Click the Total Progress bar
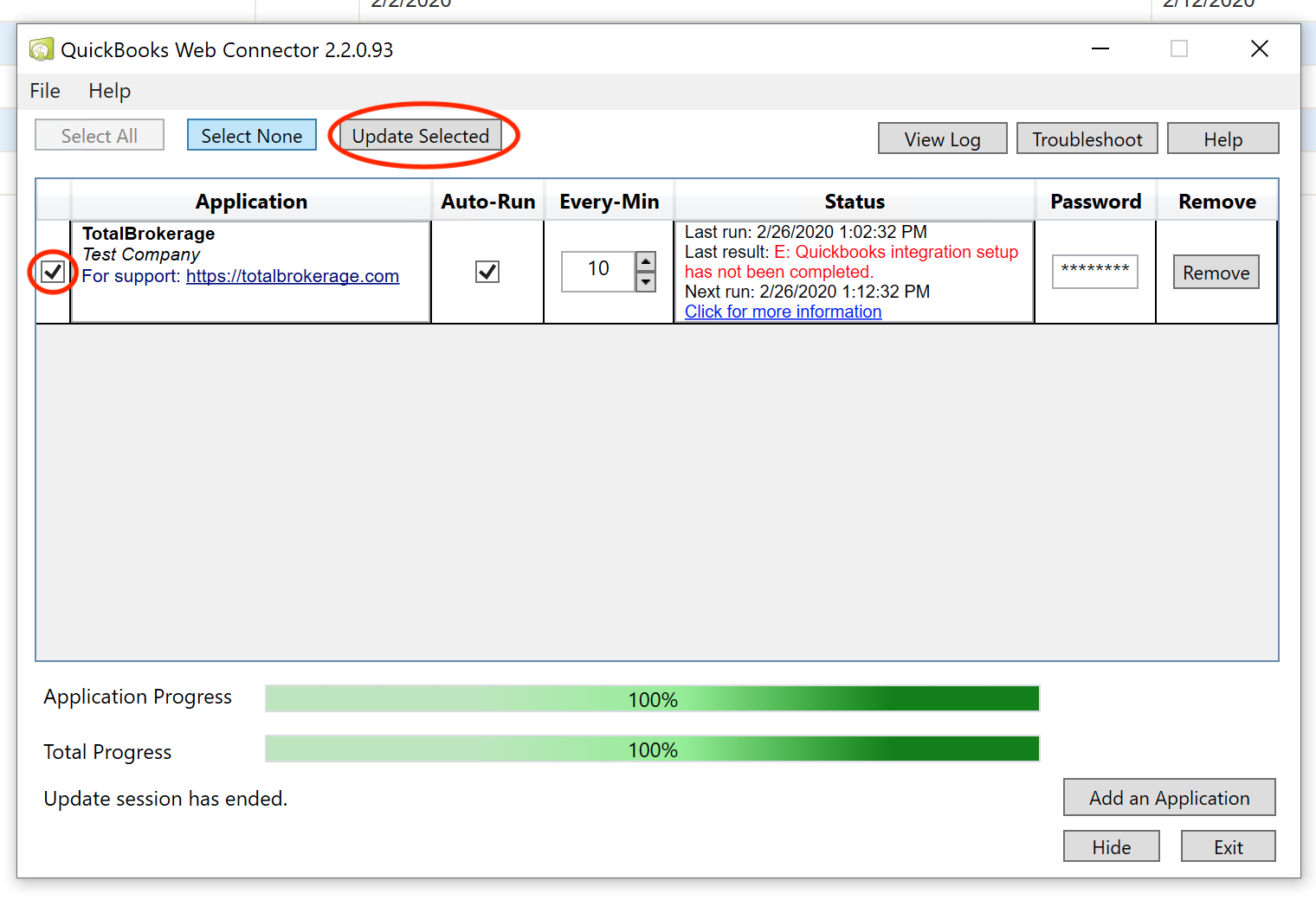Image resolution: width=1316 pixels, height=900 pixels. [652, 749]
